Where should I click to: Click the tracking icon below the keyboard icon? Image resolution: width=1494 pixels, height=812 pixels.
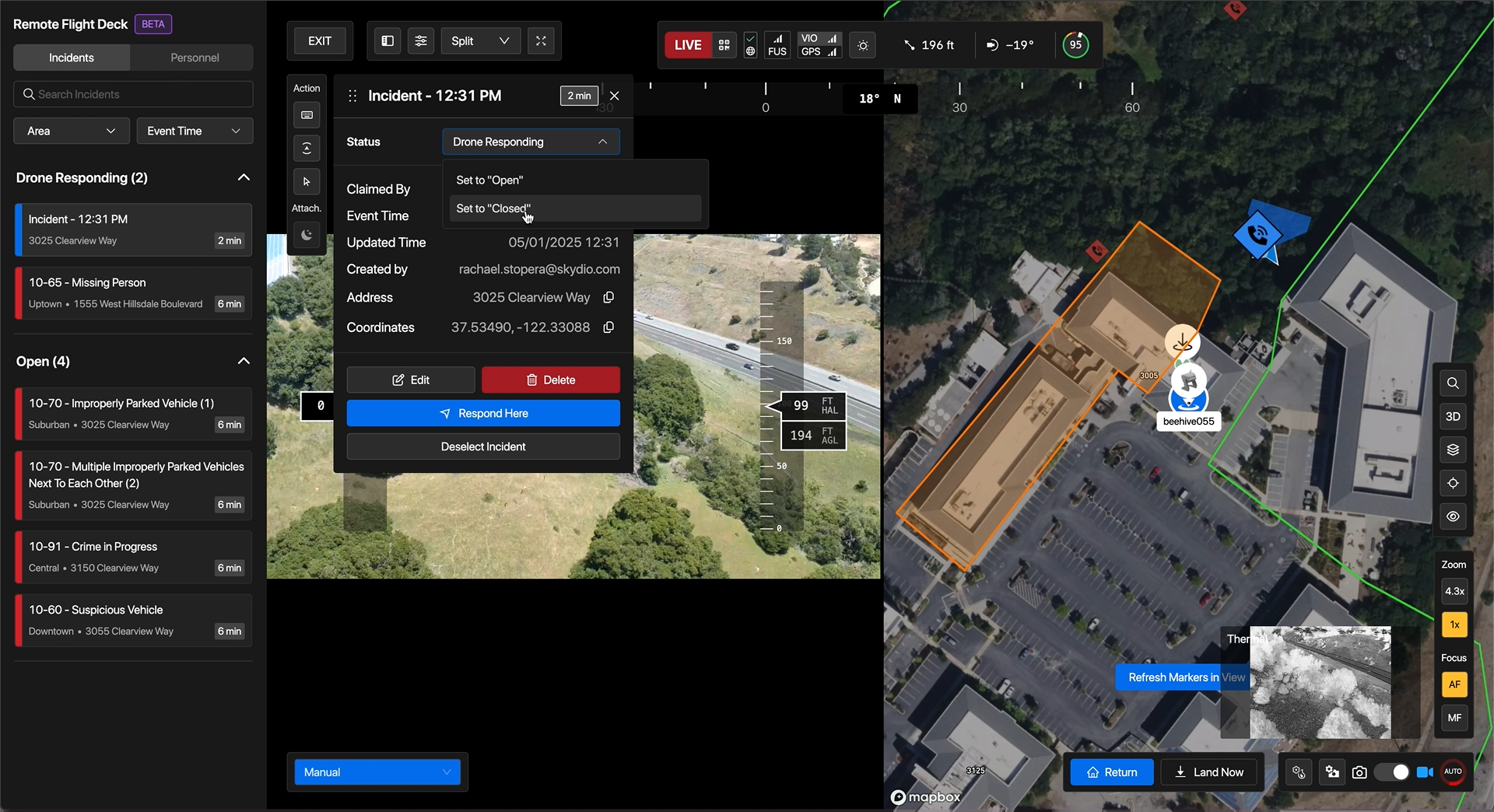(307, 148)
